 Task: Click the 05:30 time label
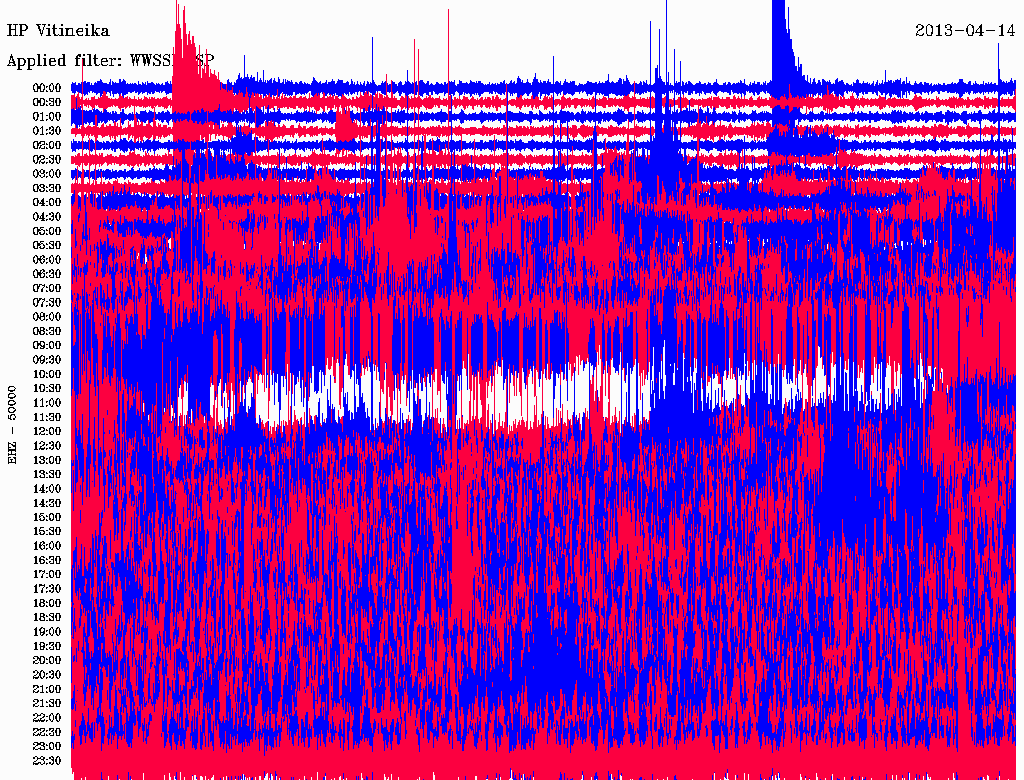(x=47, y=246)
